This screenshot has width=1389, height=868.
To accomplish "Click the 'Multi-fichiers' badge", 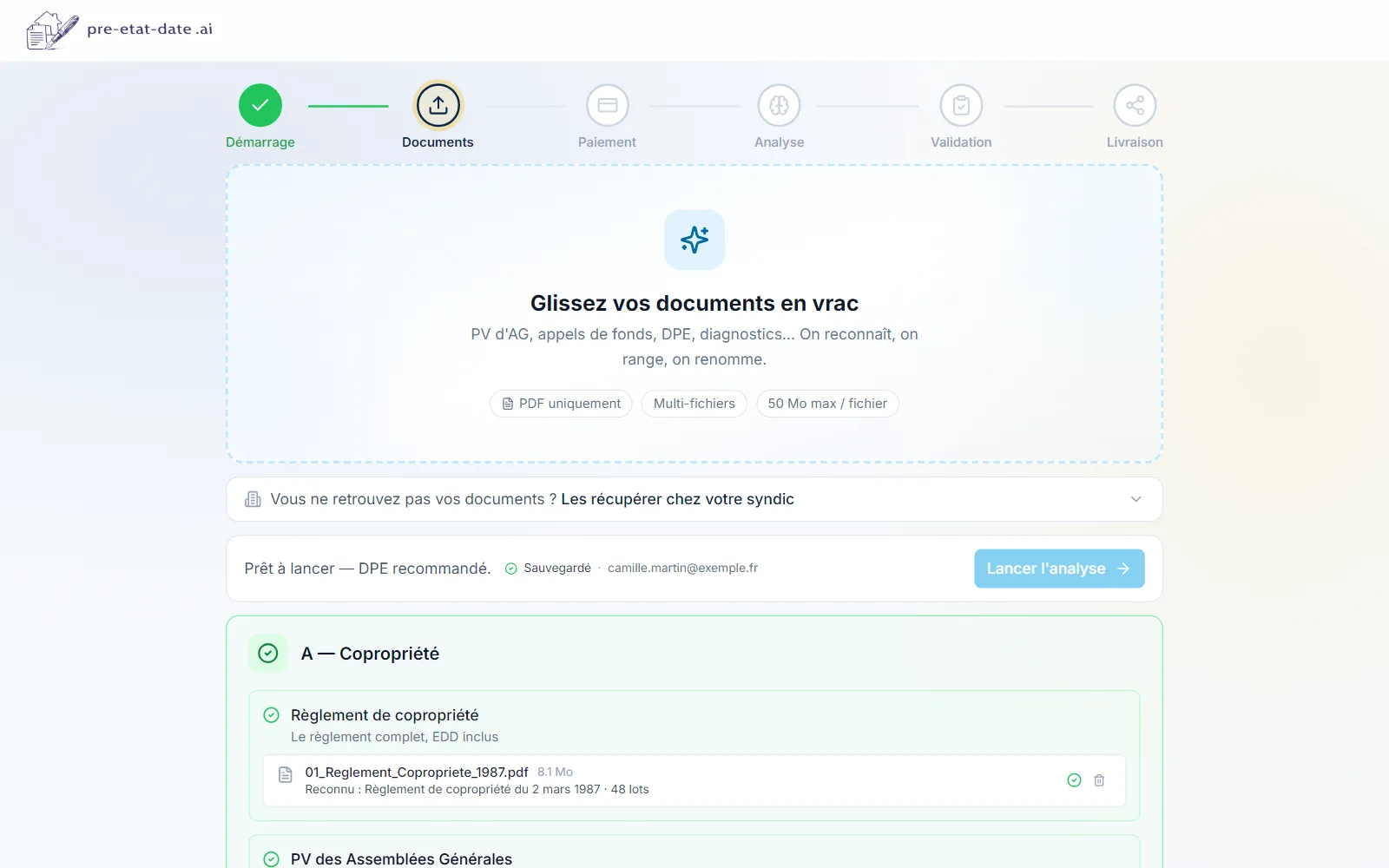I will click(x=694, y=404).
